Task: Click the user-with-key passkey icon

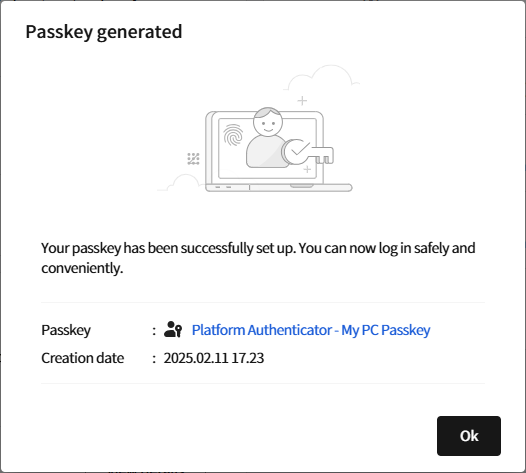Action: point(173,329)
